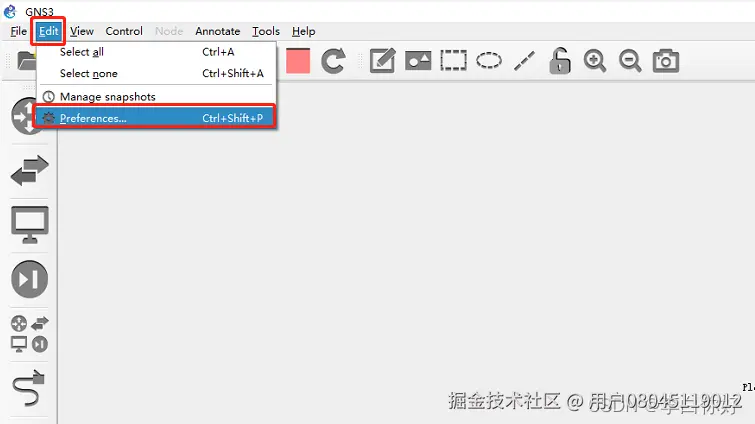Open Manage snapshots
755x424 pixels.
pos(156,97)
